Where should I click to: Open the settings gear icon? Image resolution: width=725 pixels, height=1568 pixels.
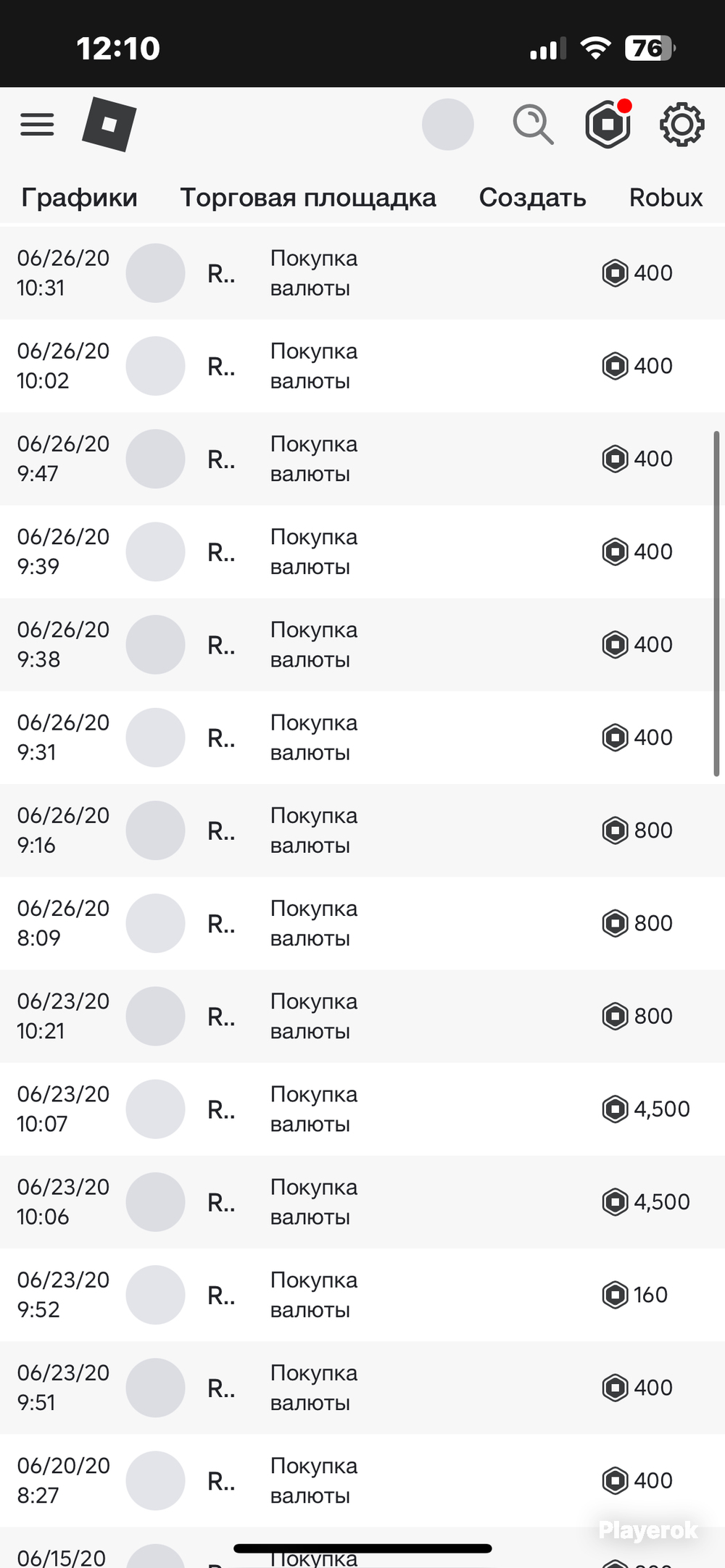coord(681,125)
